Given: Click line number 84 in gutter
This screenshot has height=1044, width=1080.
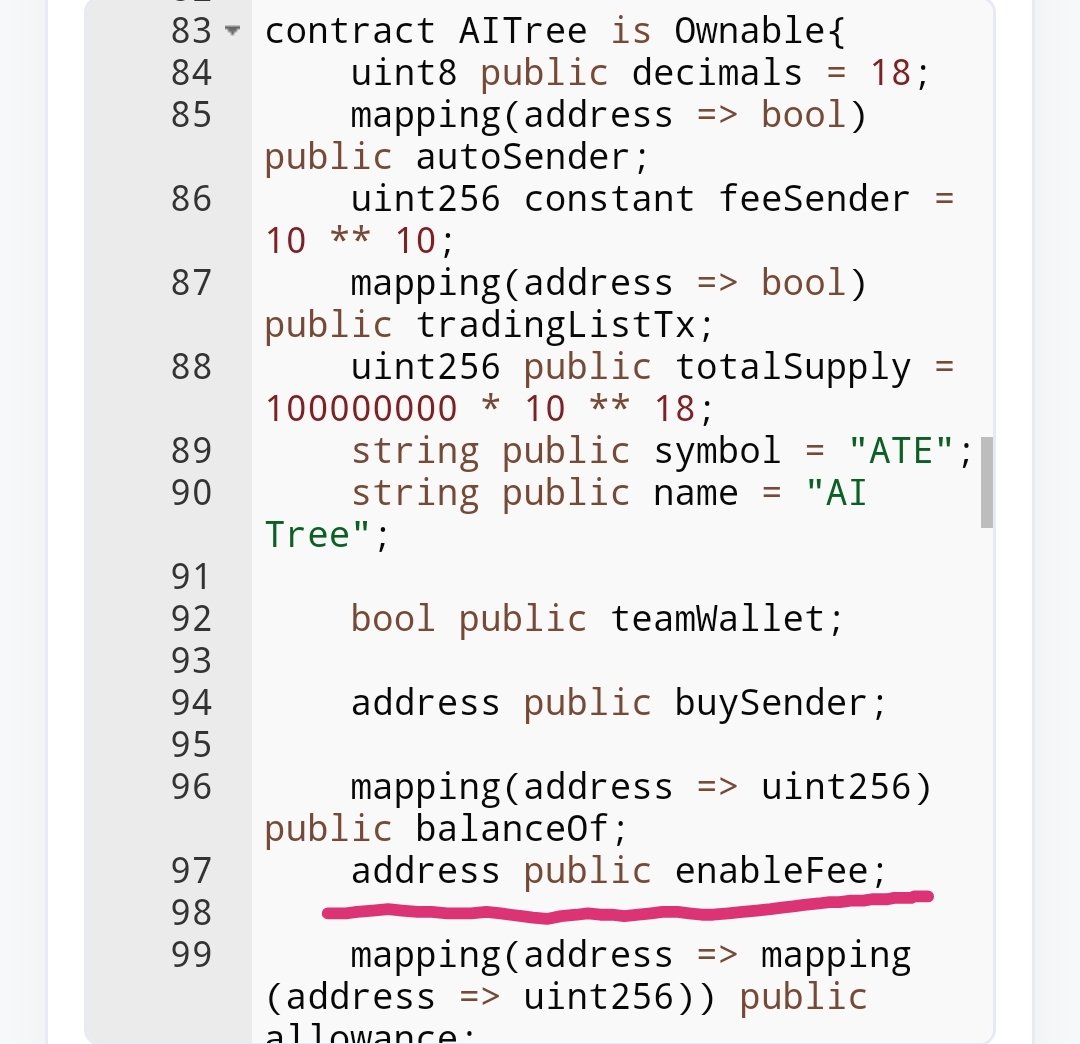Looking at the screenshot, I should click(x=191, y=73).
